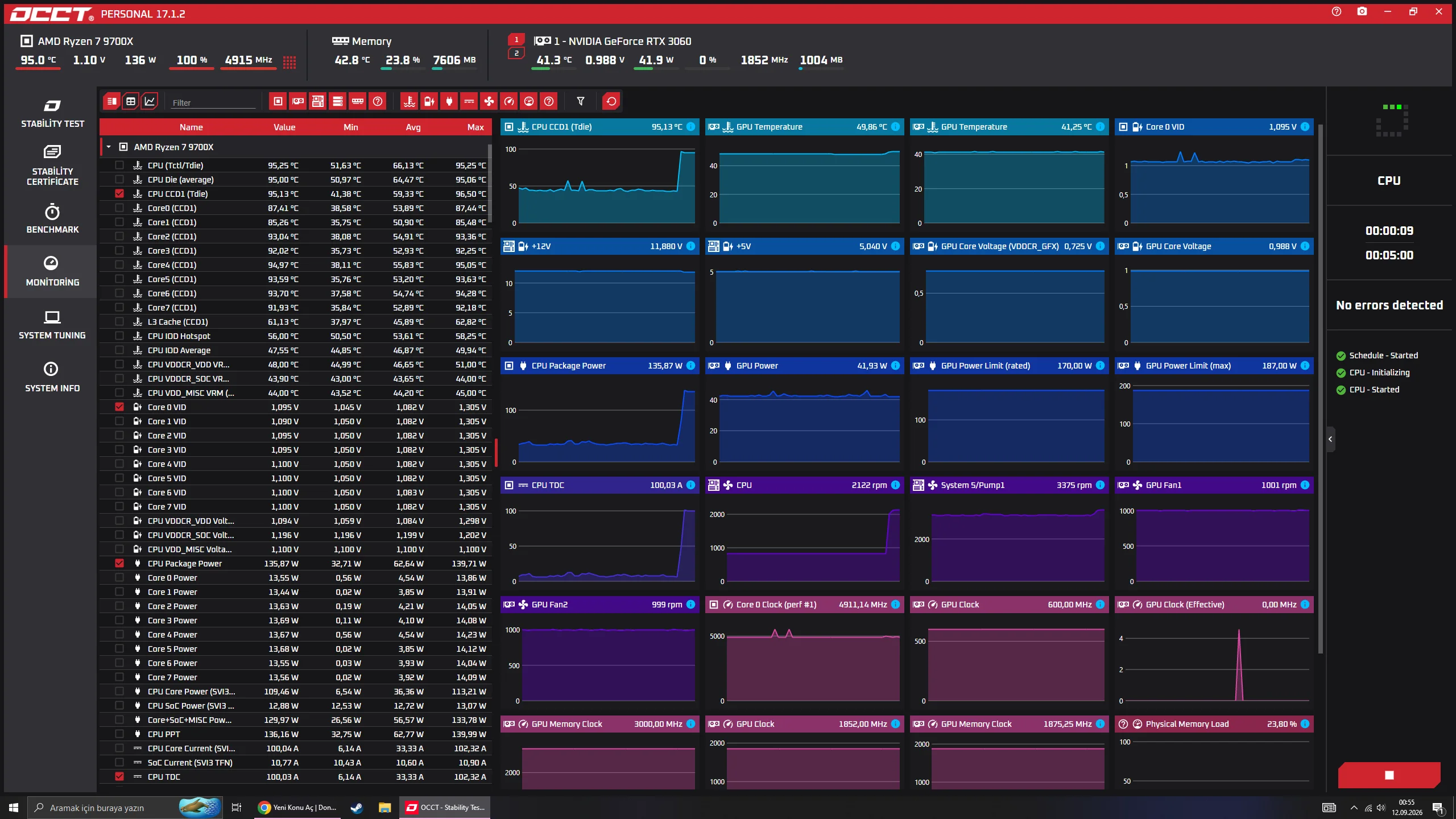
Task: Open the filter funnel icon
Action: pos(581,101)
